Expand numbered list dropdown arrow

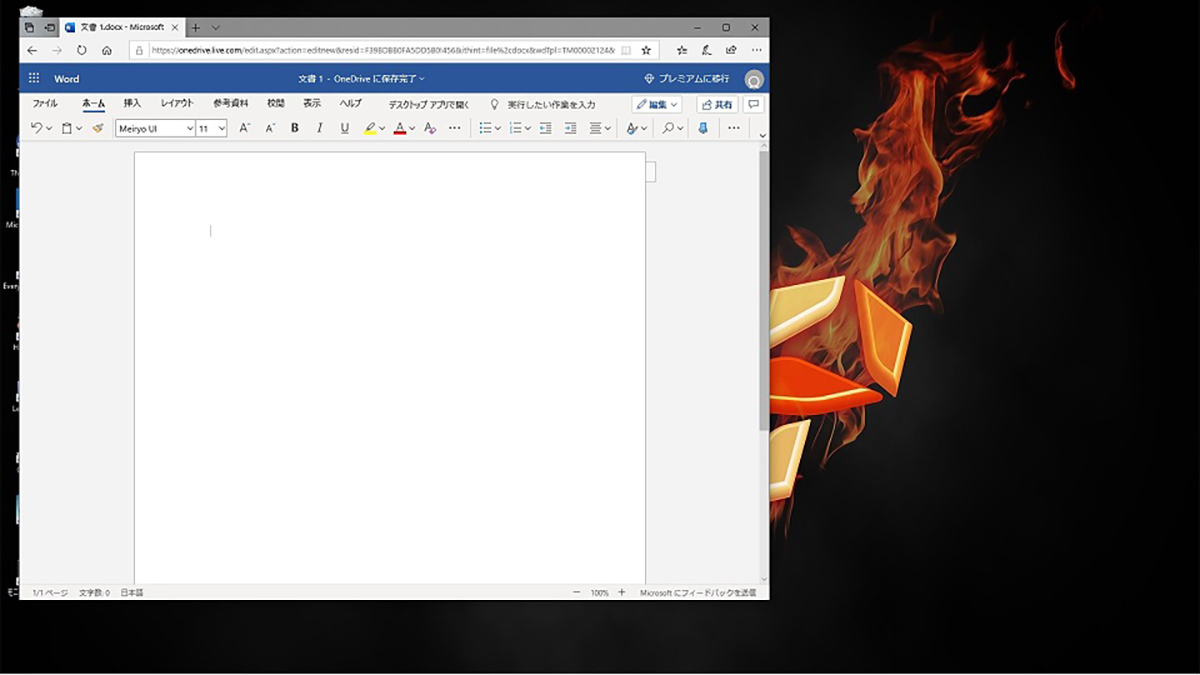tap(527, 128)
